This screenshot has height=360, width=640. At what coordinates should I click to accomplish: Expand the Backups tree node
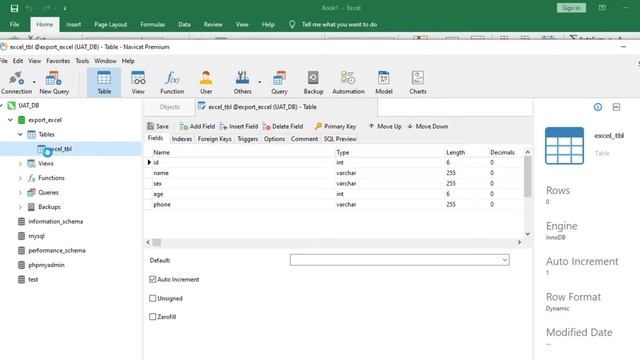tap(20, 207)
